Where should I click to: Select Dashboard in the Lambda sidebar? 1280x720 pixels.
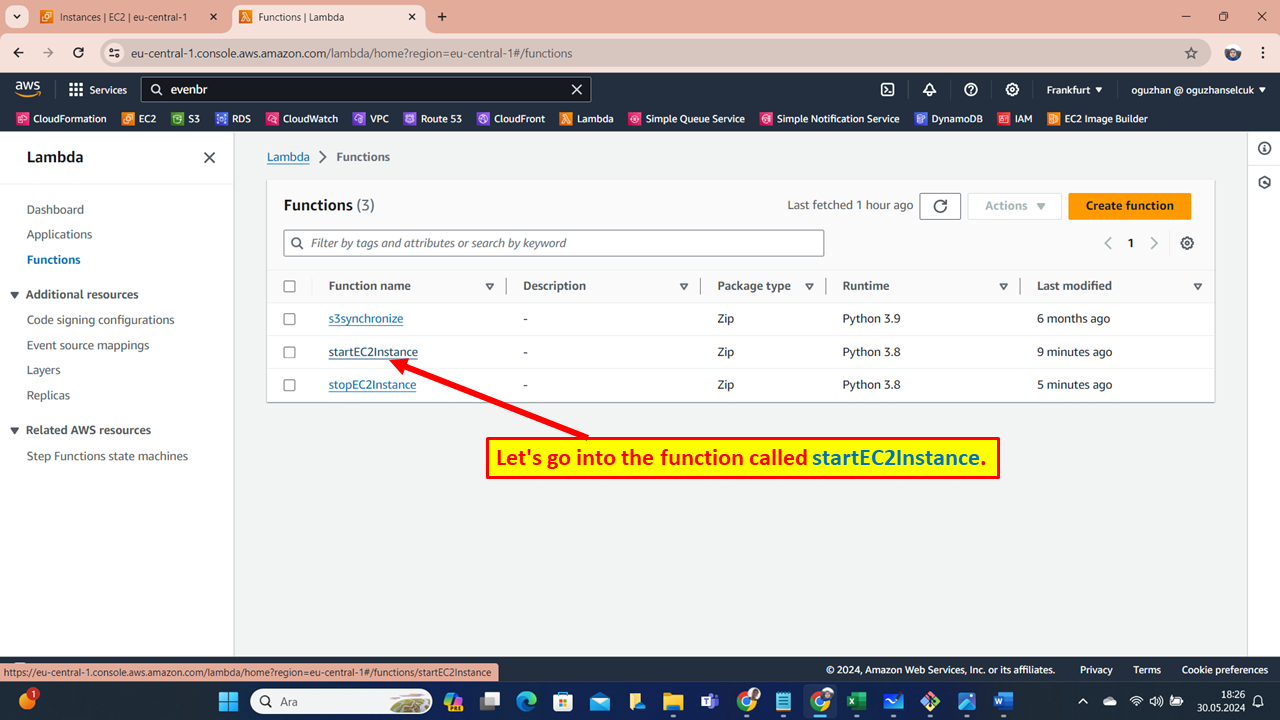pyautogui.click(x=55, y=209)
